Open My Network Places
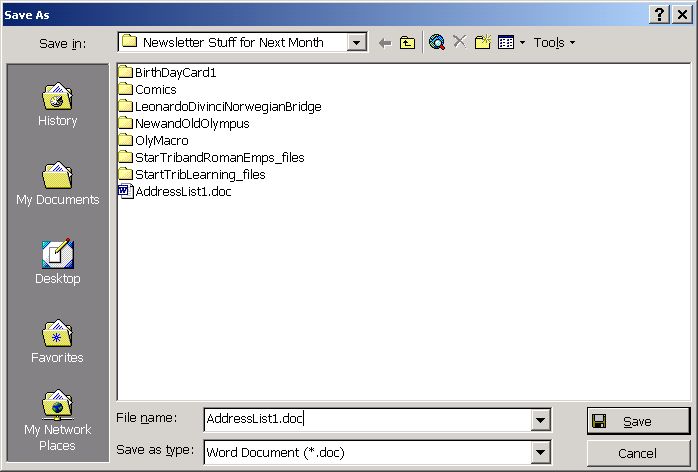The height and width of the screenshot is (472, 698). point(57,421)
